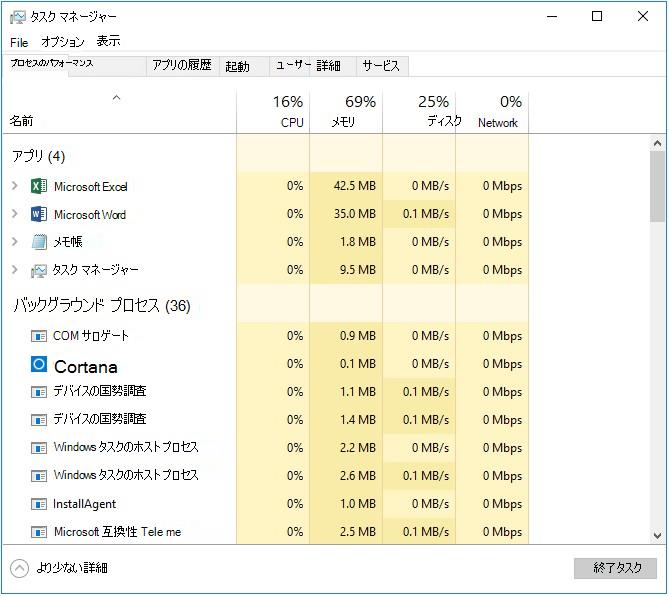Click the scrollbar down arrow

(x=657, y=536)
